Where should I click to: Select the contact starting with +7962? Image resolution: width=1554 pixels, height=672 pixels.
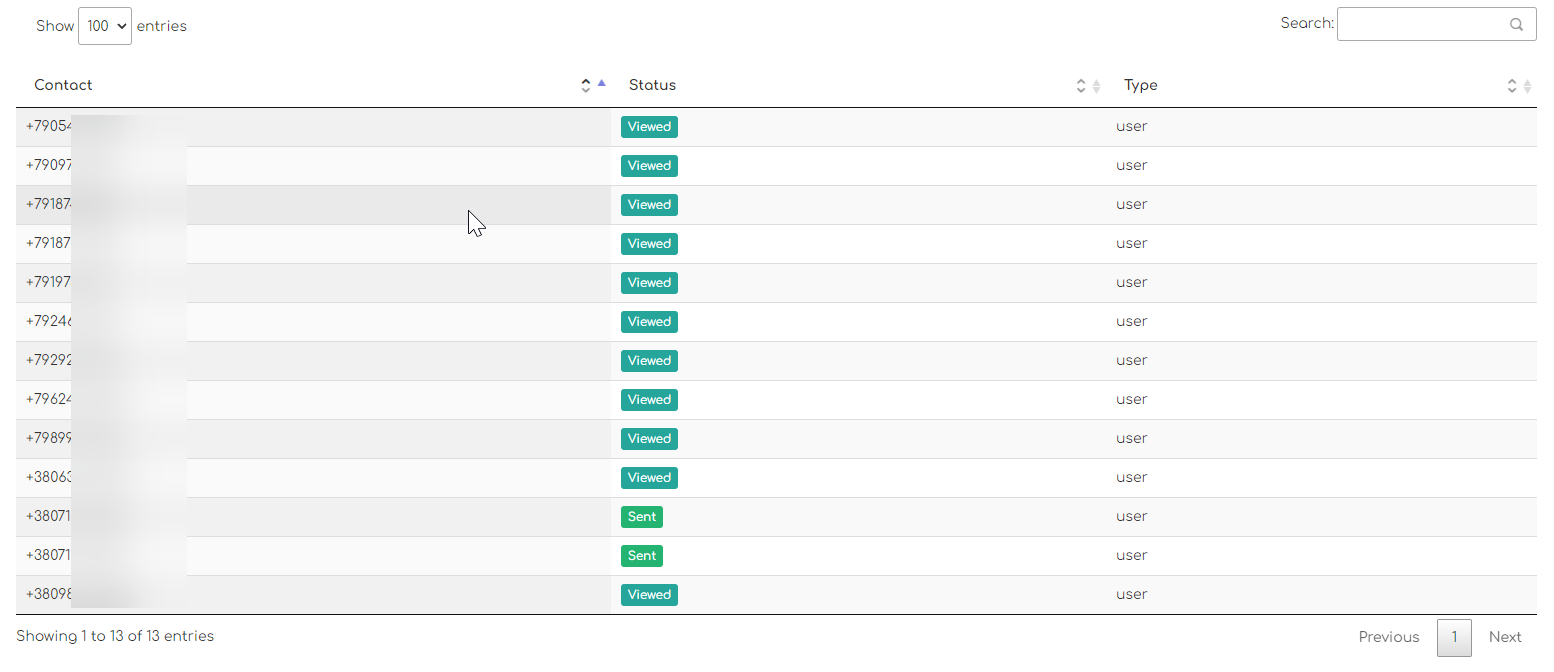[50, 400]
